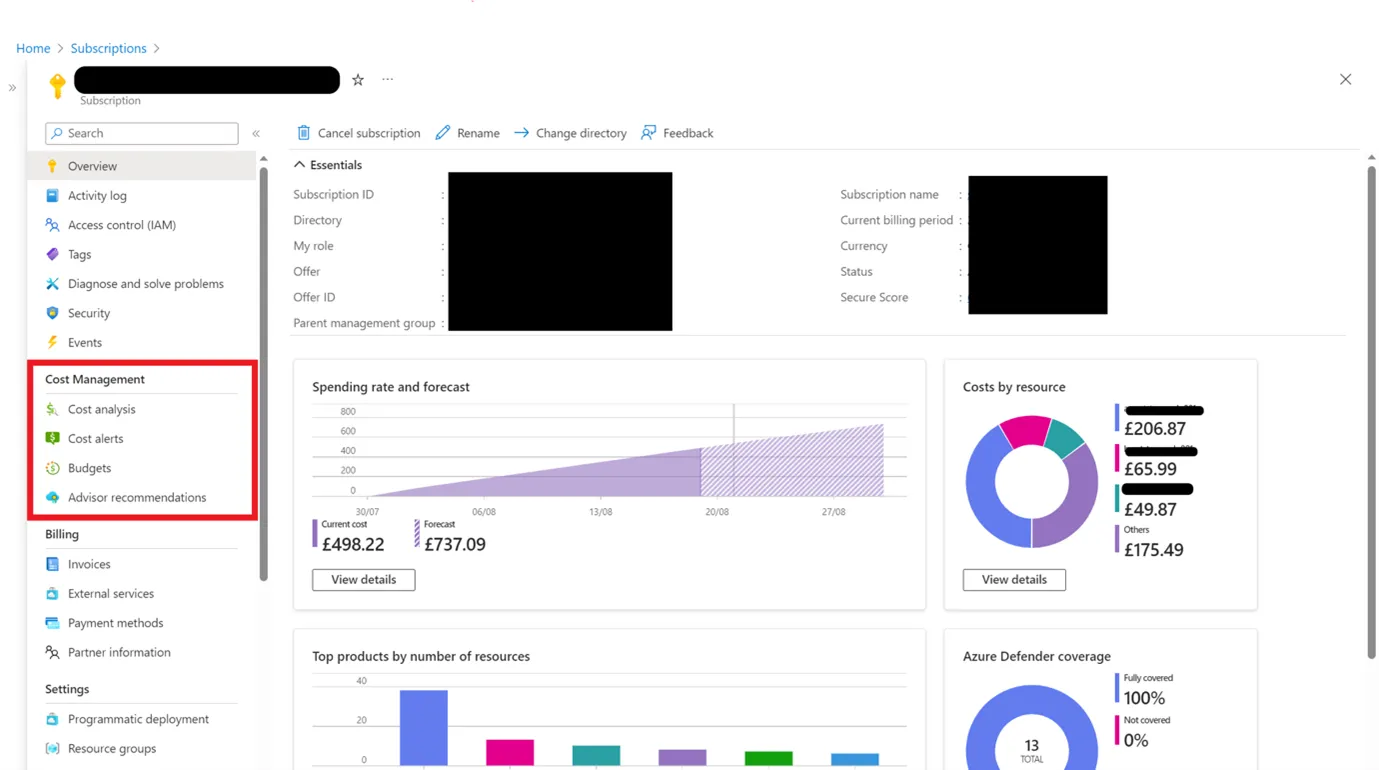The image size is (1379, 770).
Task: Click the Feedback icon in toolbar
Action: 649,133
